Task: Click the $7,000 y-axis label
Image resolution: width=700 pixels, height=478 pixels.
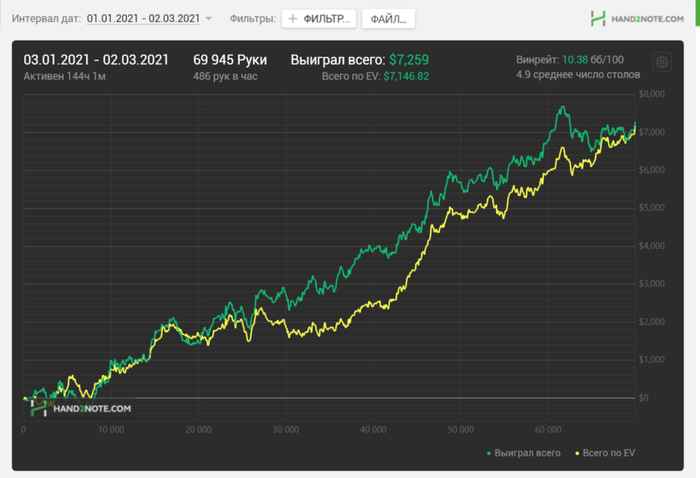Action: coord(652,132)
